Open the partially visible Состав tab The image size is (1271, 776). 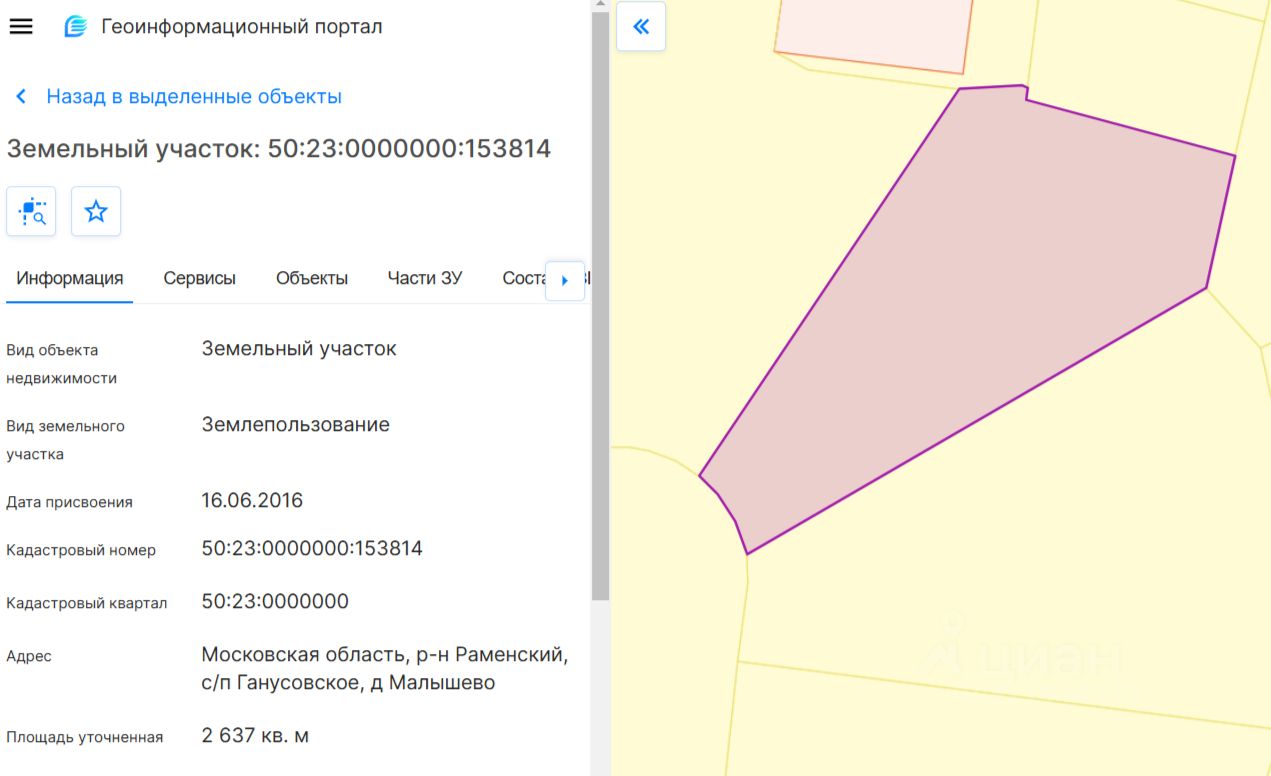(523, 279)
